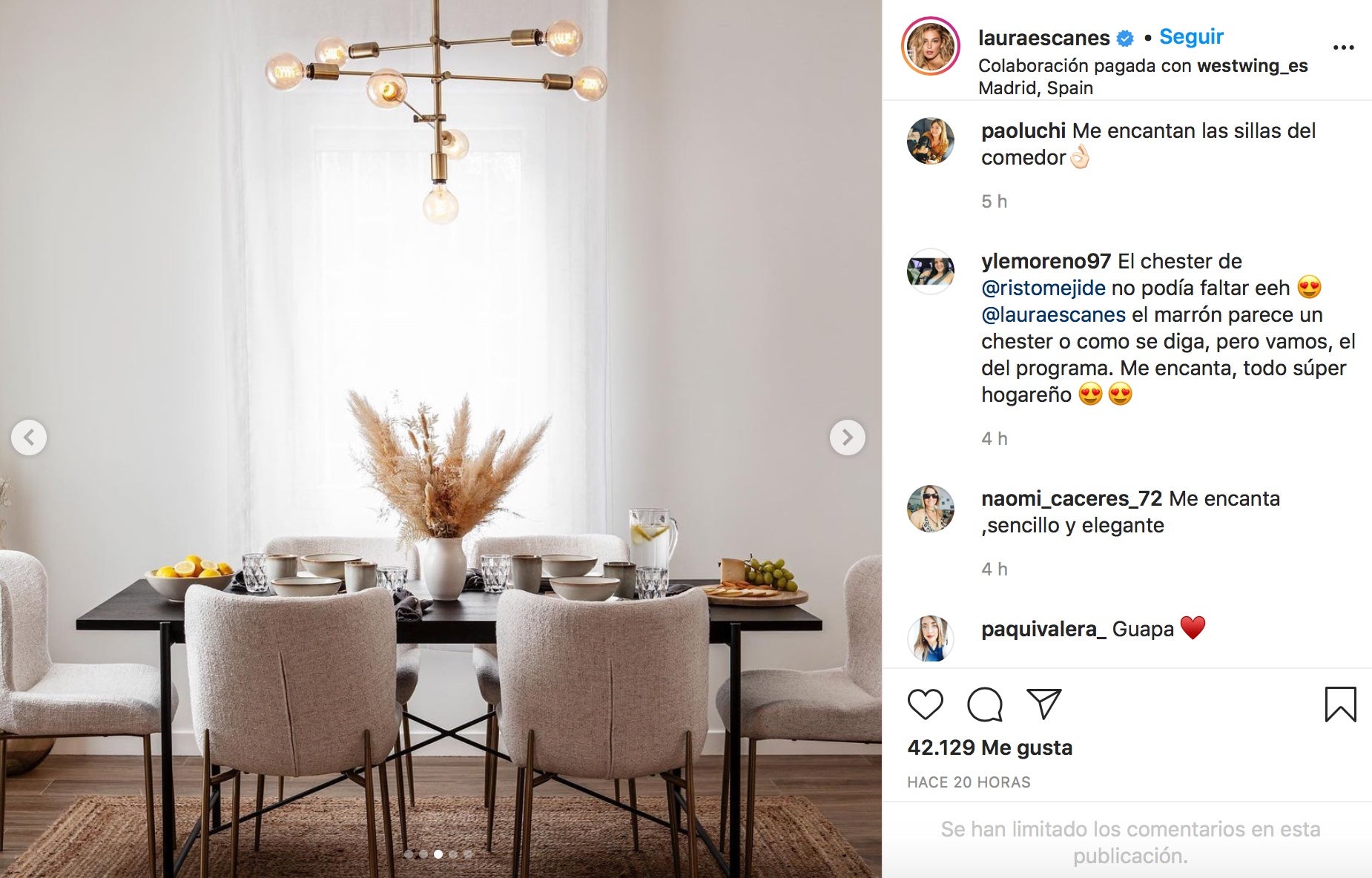
Task: Open paoluchi's profile avatar
Action: tap(931, 141)
